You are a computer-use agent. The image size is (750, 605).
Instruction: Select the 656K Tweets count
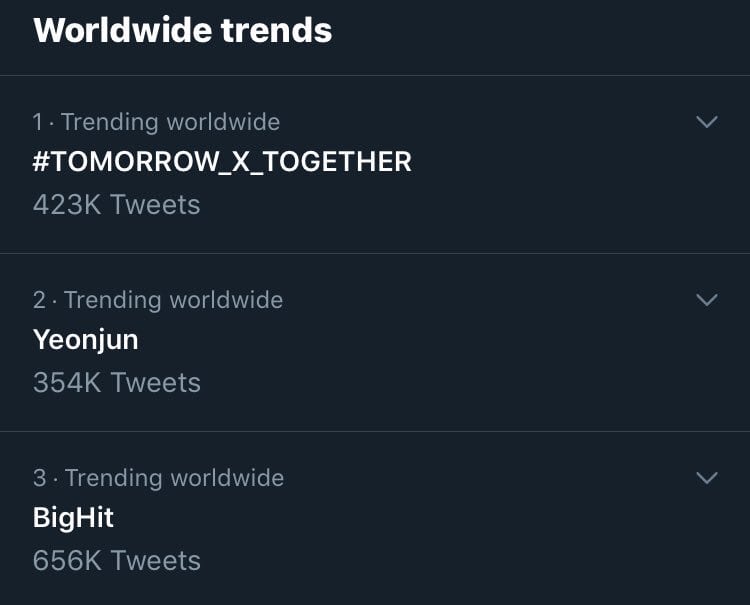pos(117,561)
